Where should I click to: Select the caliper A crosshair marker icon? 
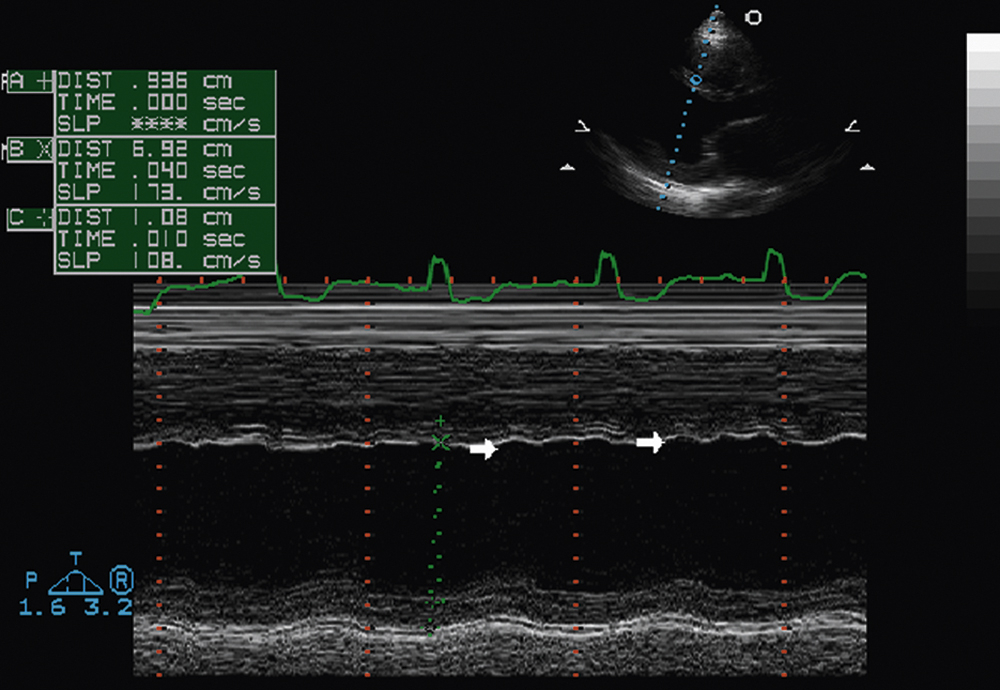tap(42, 80)
